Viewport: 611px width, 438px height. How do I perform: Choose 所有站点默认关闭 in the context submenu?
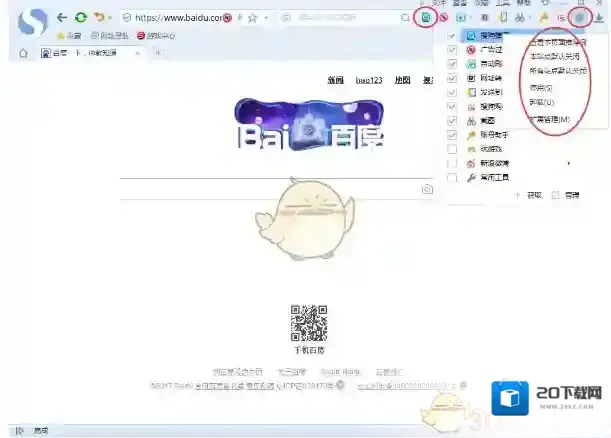pyautogui.click(x=558, y=71)
